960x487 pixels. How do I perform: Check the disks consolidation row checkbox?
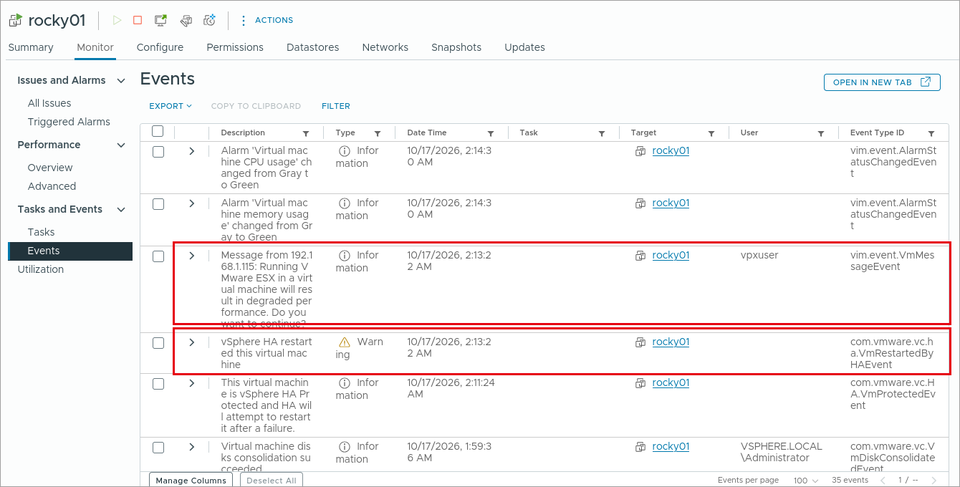(x=158, y=447)
